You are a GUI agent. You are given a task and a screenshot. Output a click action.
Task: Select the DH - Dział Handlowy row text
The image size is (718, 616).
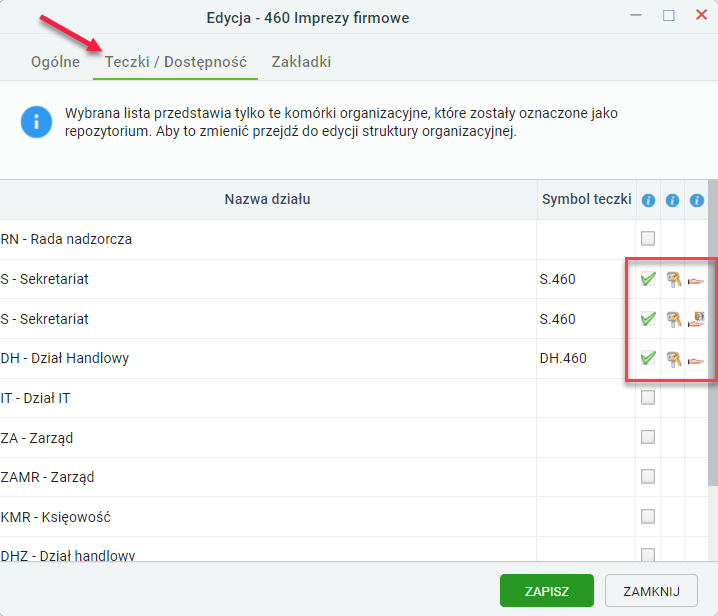65,358
